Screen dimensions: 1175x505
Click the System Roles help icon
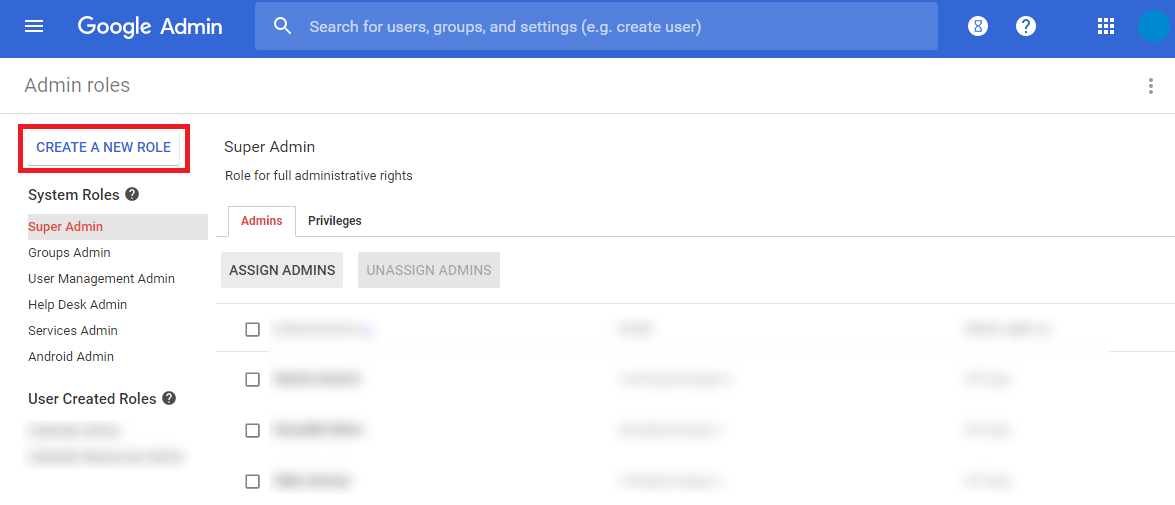tap(132, 194)
